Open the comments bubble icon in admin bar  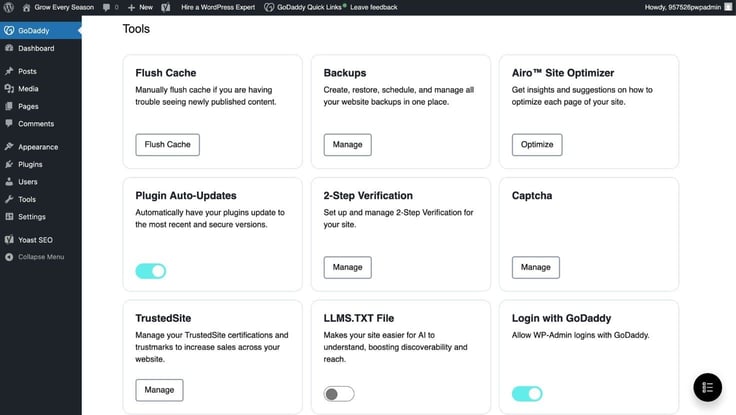107,8
